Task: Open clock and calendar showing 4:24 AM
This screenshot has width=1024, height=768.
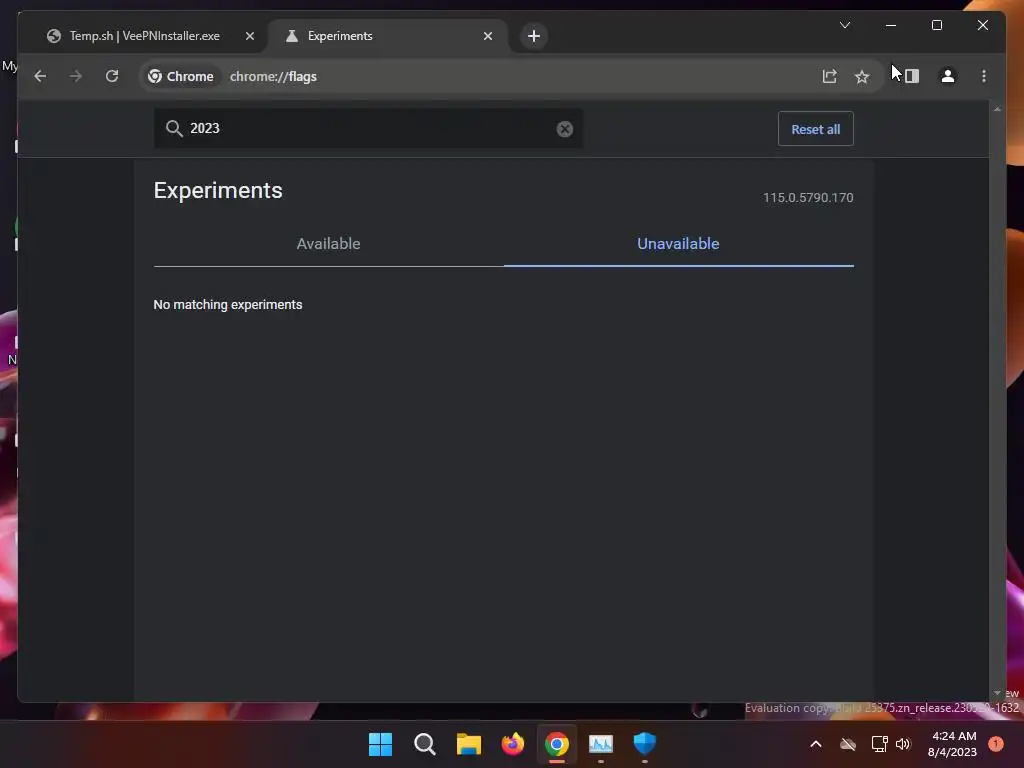Action: click(x=952, y=744)
